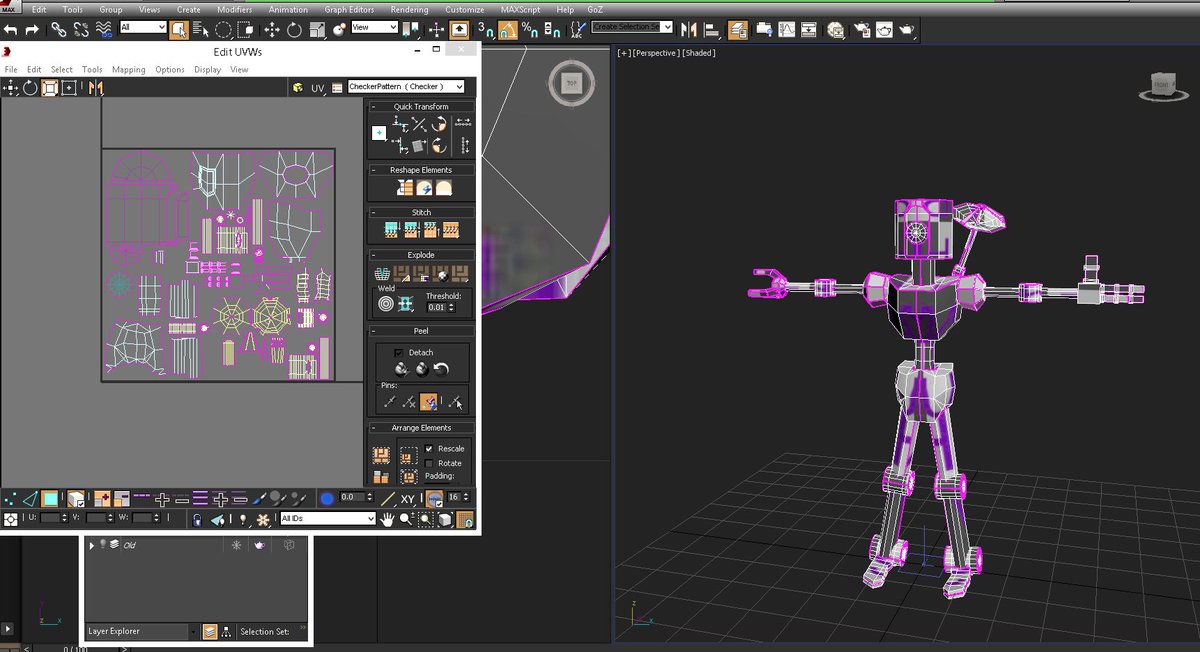Click the Bind to Space Warp icon
1200x652 pixels.
pos(104,30)
